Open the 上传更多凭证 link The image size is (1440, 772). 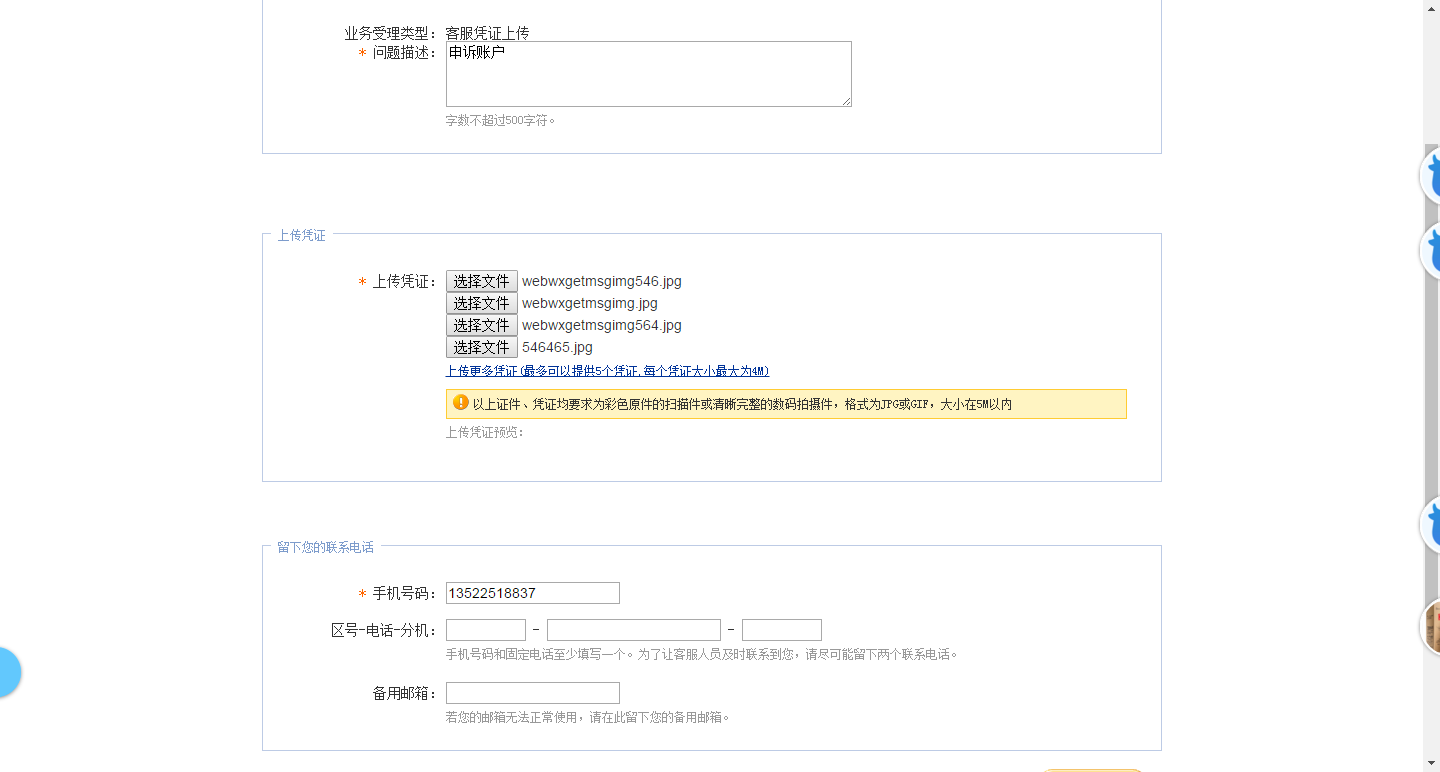coord(607,371)
